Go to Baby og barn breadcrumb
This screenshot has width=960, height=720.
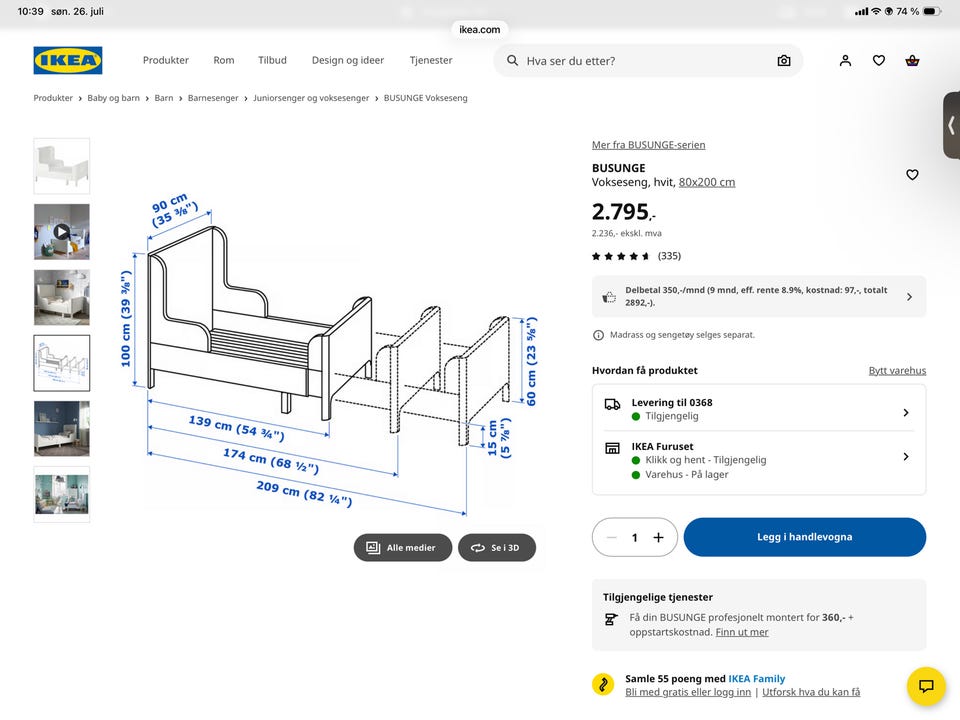click(x=113, y=98)
